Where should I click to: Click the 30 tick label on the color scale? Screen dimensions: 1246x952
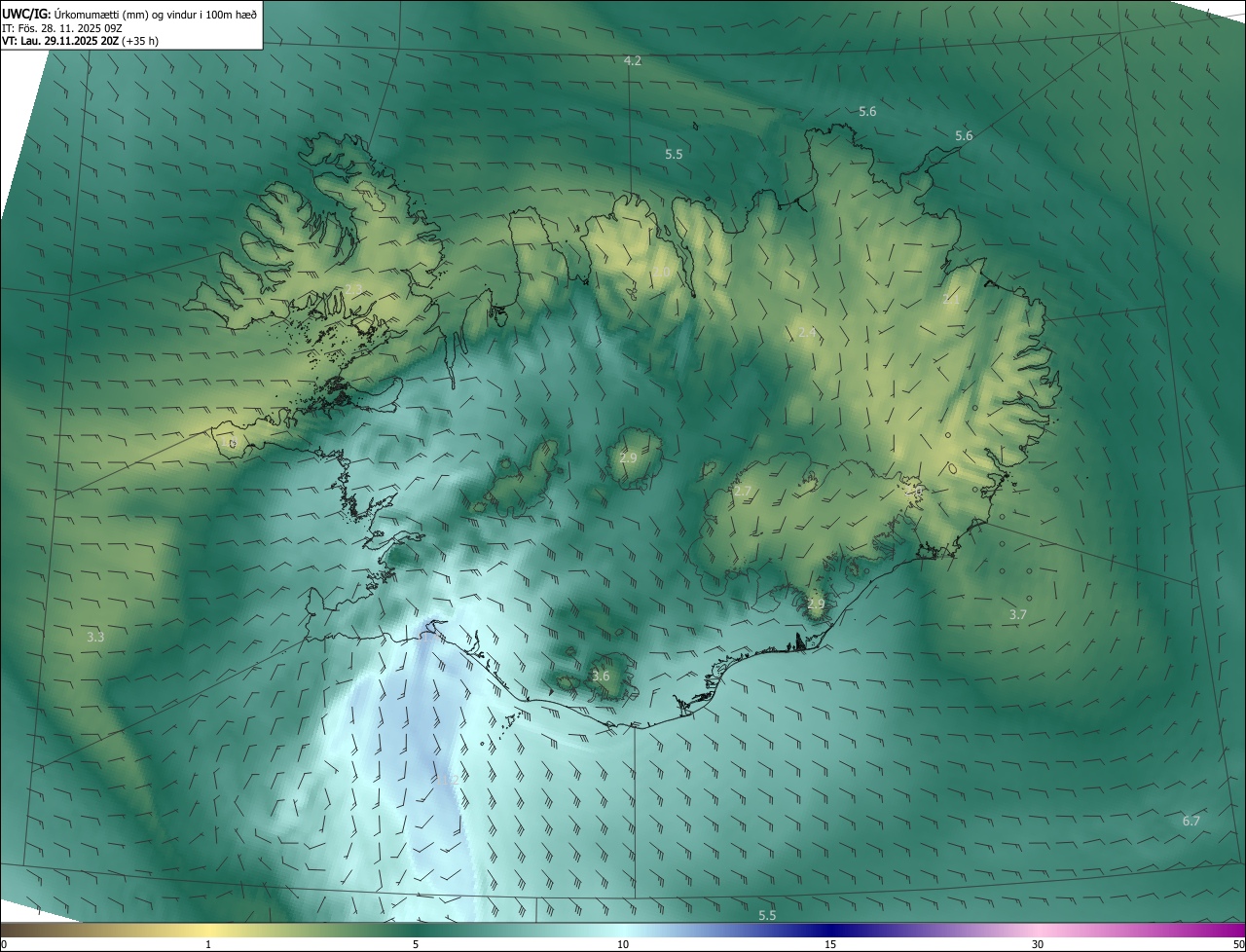1038,944
